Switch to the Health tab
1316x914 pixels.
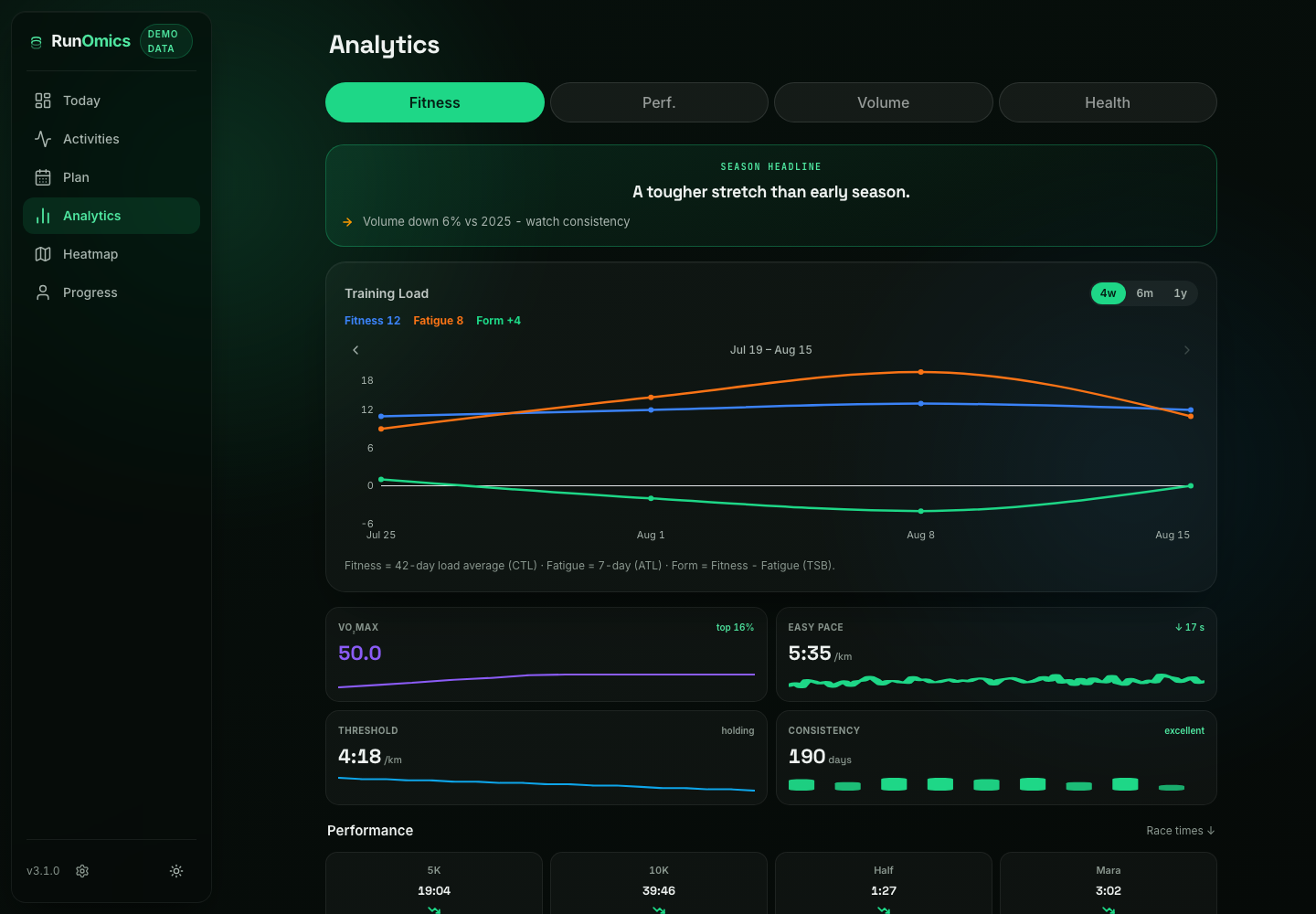click(1108, 102)
